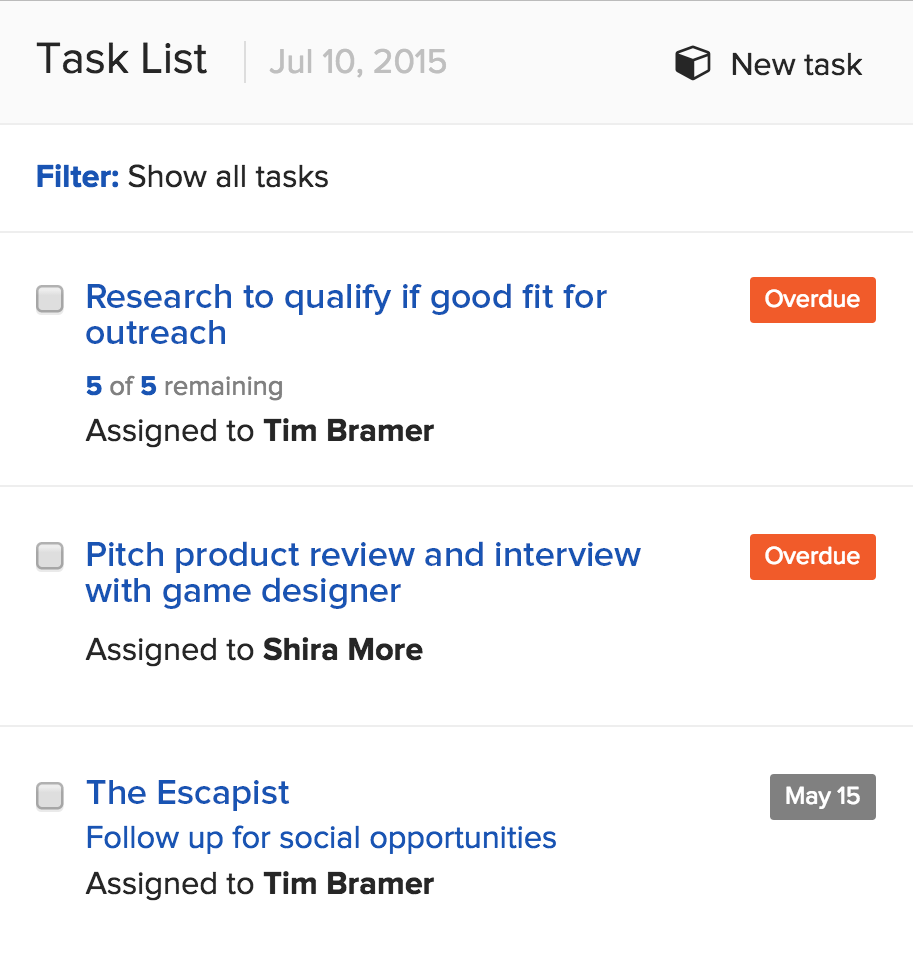Tick the checkbox for The Escapist
This screenshot has height=961, width=913.
pyautogui.click(x=50, y=796)
